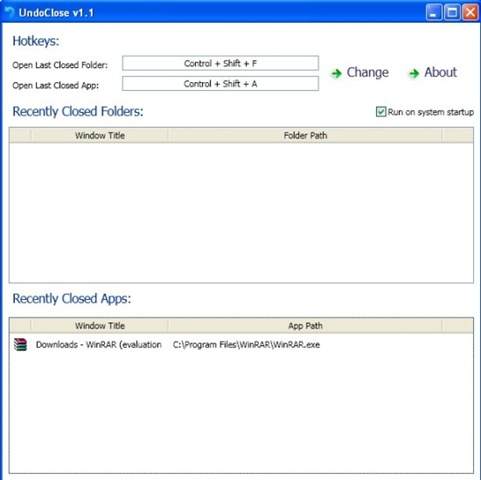
Task: Click the green arrow beside Change
Action: pos(337,73)
